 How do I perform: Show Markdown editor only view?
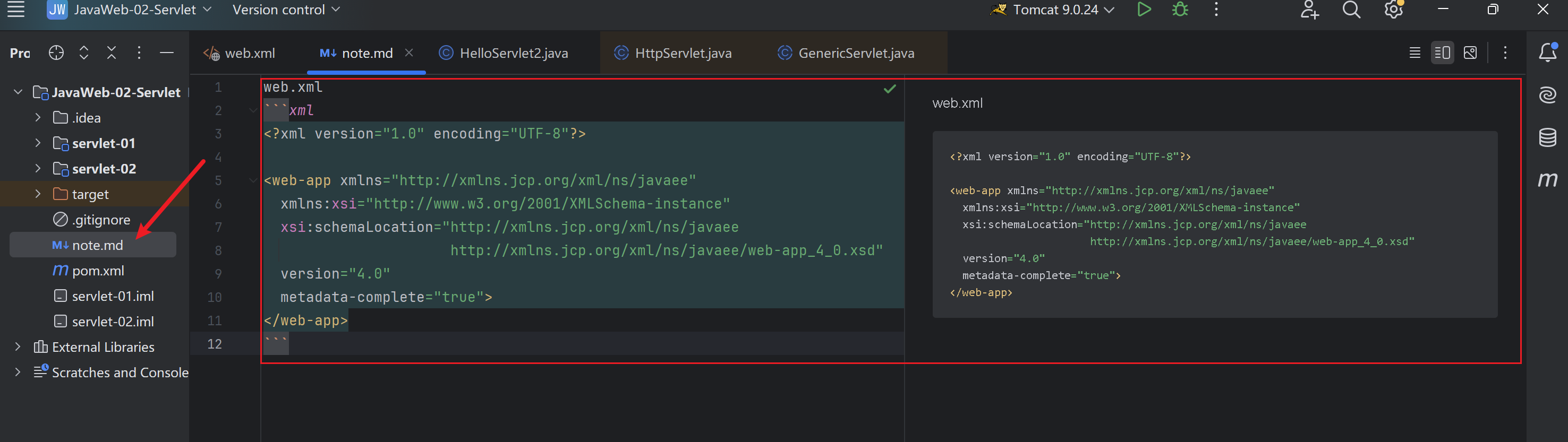1414,53
